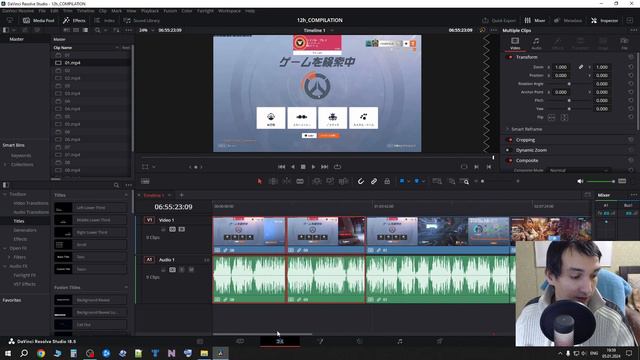The width and height of the screenshot is (640, 360).
Task: Toggle the position lock padlock icon
Action: point(387,181)
